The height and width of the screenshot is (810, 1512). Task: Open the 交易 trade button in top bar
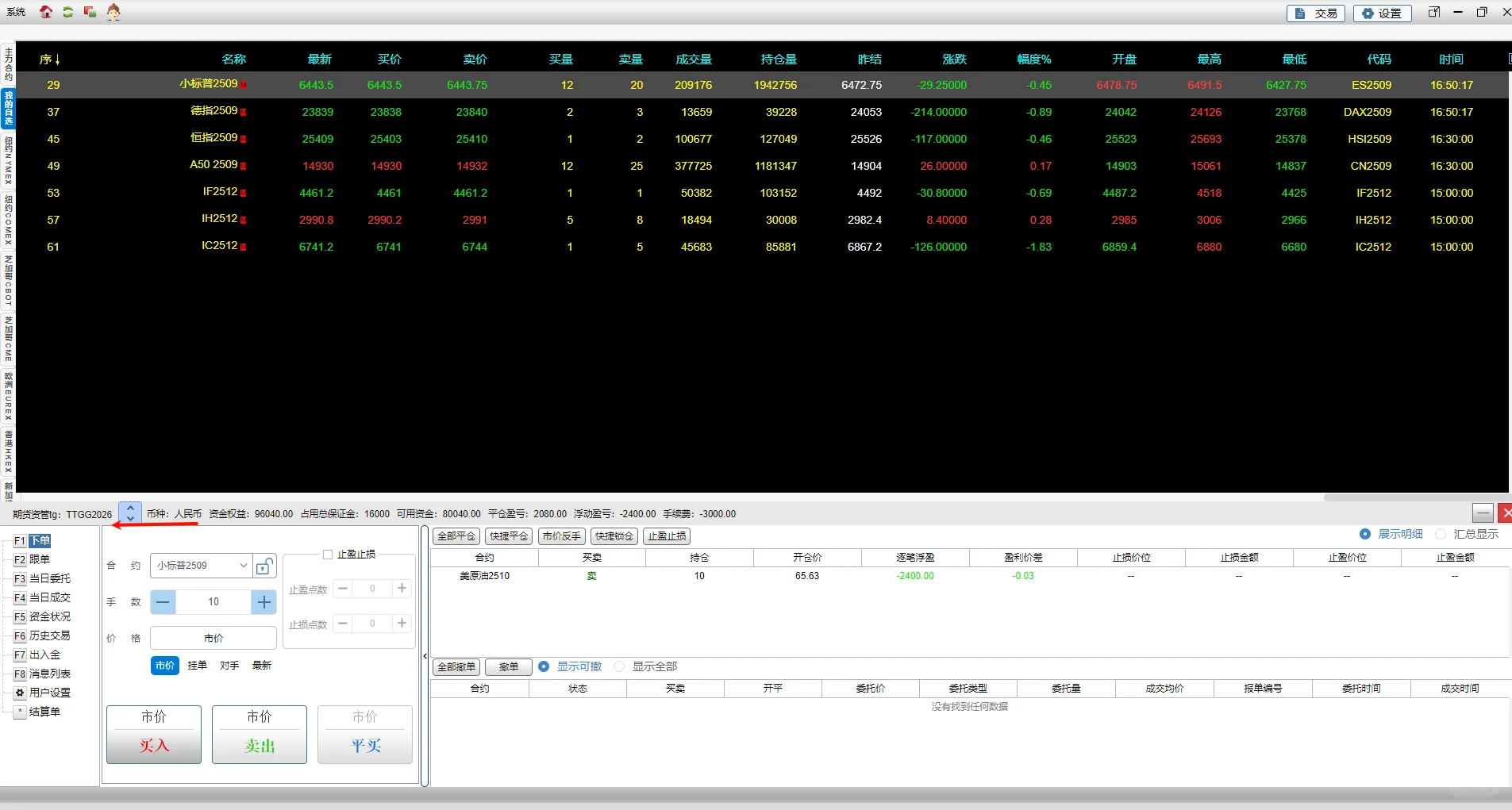click(1316, 13)
